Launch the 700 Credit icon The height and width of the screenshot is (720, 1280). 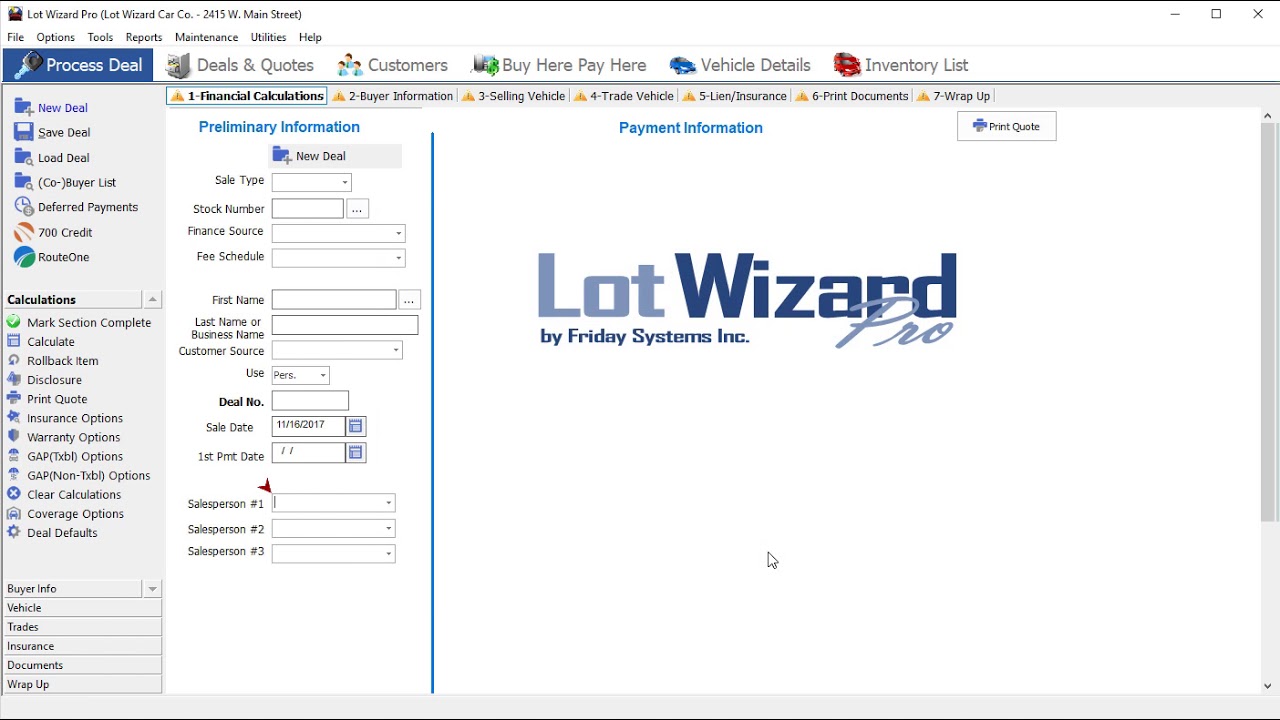(23, 232)
